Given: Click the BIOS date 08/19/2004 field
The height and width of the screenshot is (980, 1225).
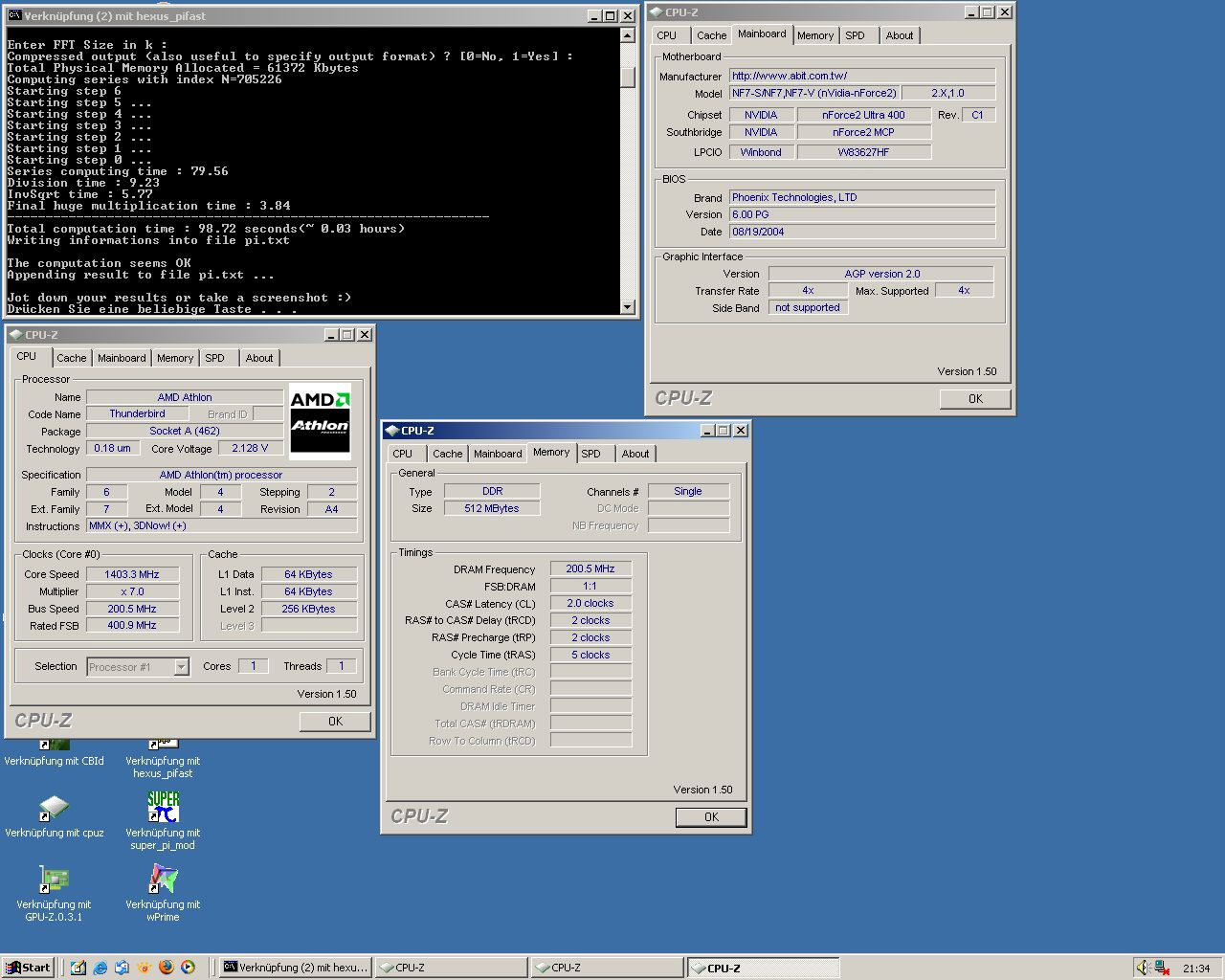Looking at the screenshot, I should 862,232.
